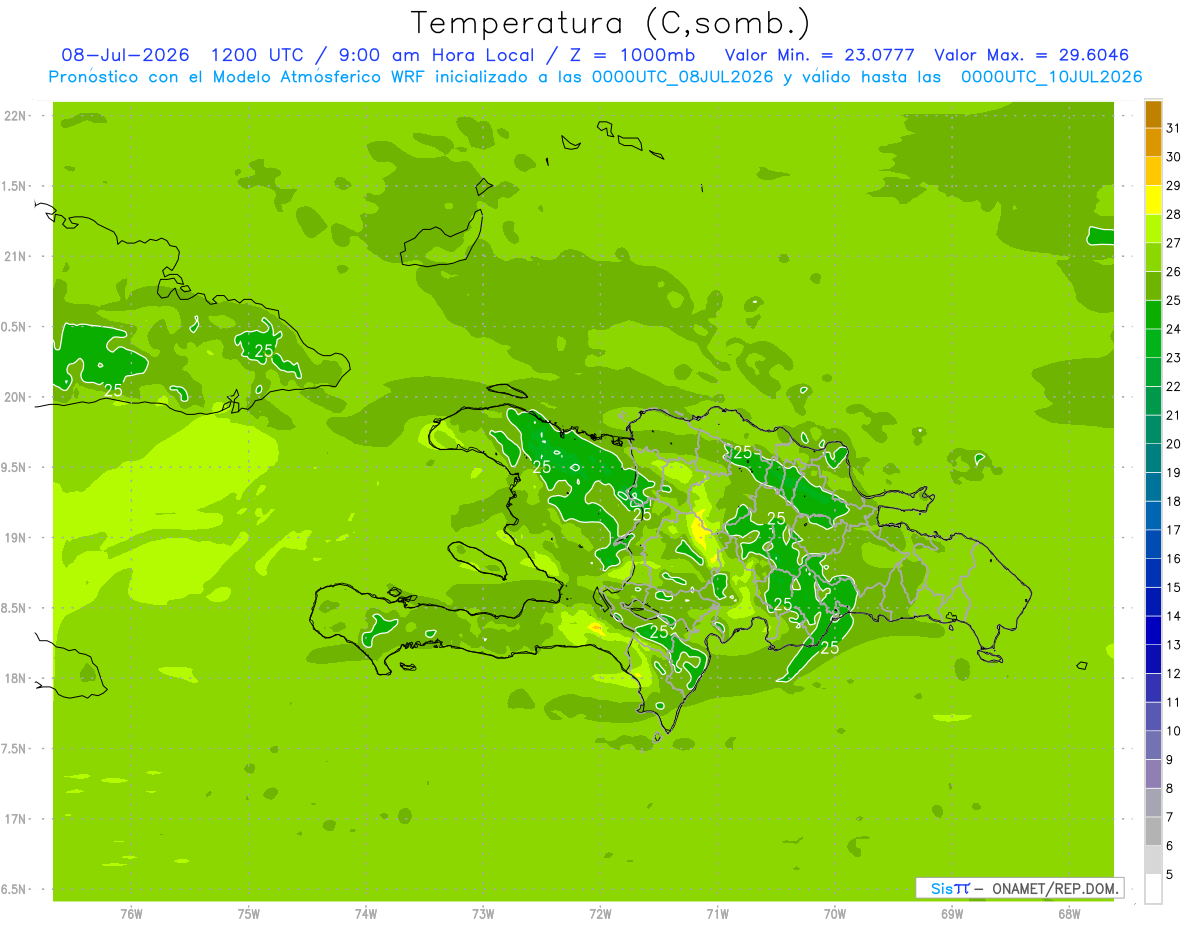Pick the yellow swatch between 28 and 29
Image resolution: width=1200 pixels, height=927 pixels.
pos(1153,200)
